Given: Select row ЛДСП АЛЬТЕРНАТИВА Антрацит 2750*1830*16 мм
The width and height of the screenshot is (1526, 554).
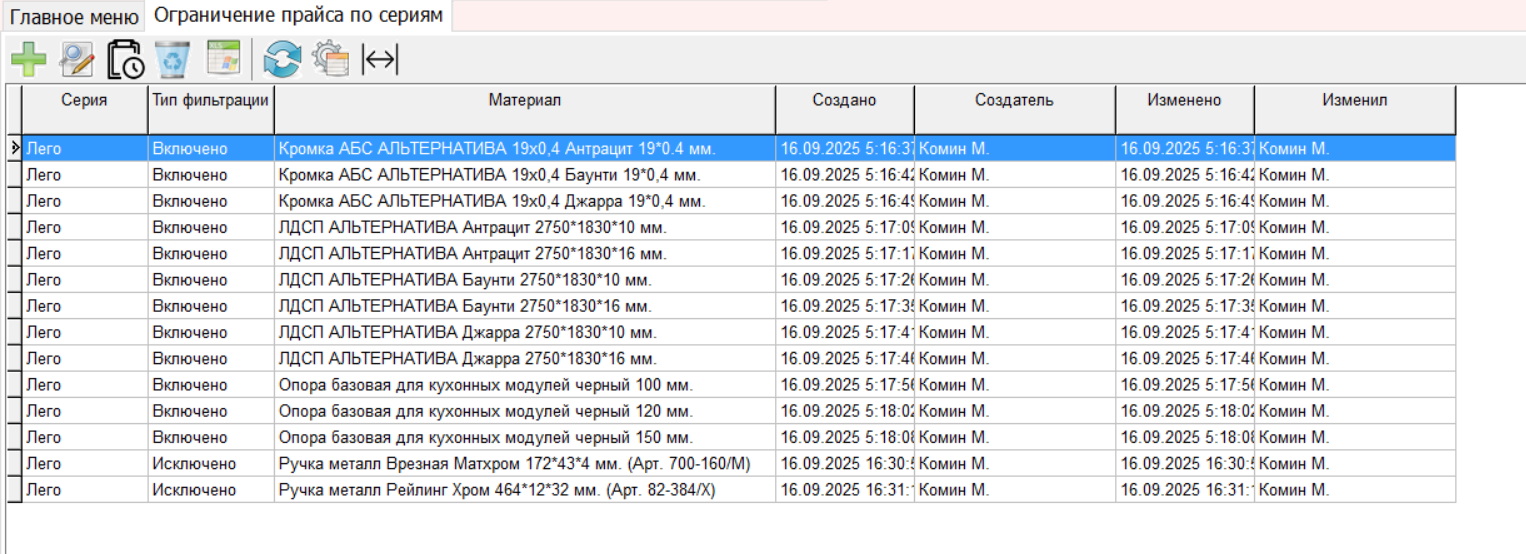Looking at the screenshot, I should [472, 254].
